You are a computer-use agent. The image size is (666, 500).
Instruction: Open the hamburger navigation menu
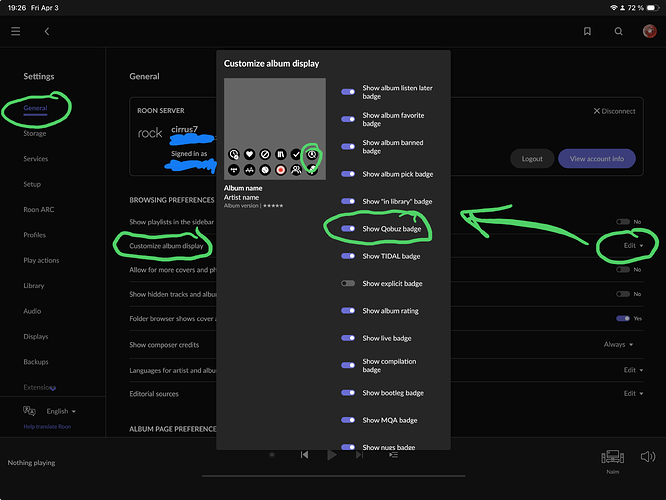(x=16, y=31)
